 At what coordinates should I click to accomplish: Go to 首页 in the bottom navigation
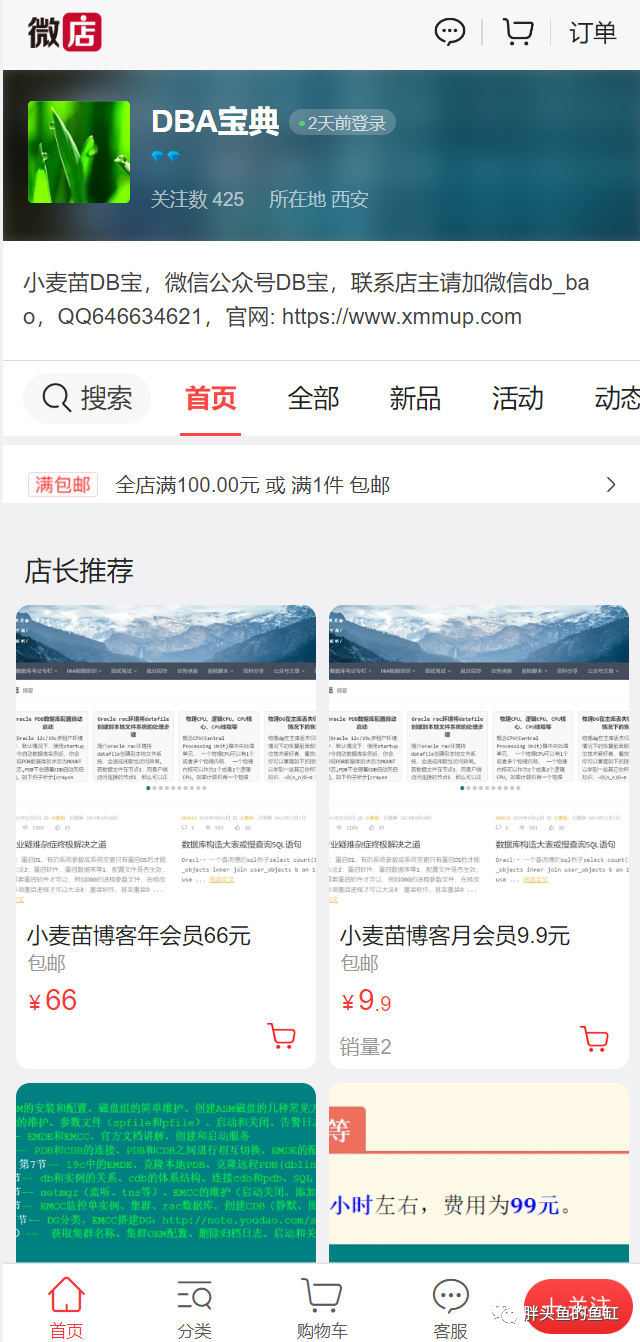(x=66, y=1307)
